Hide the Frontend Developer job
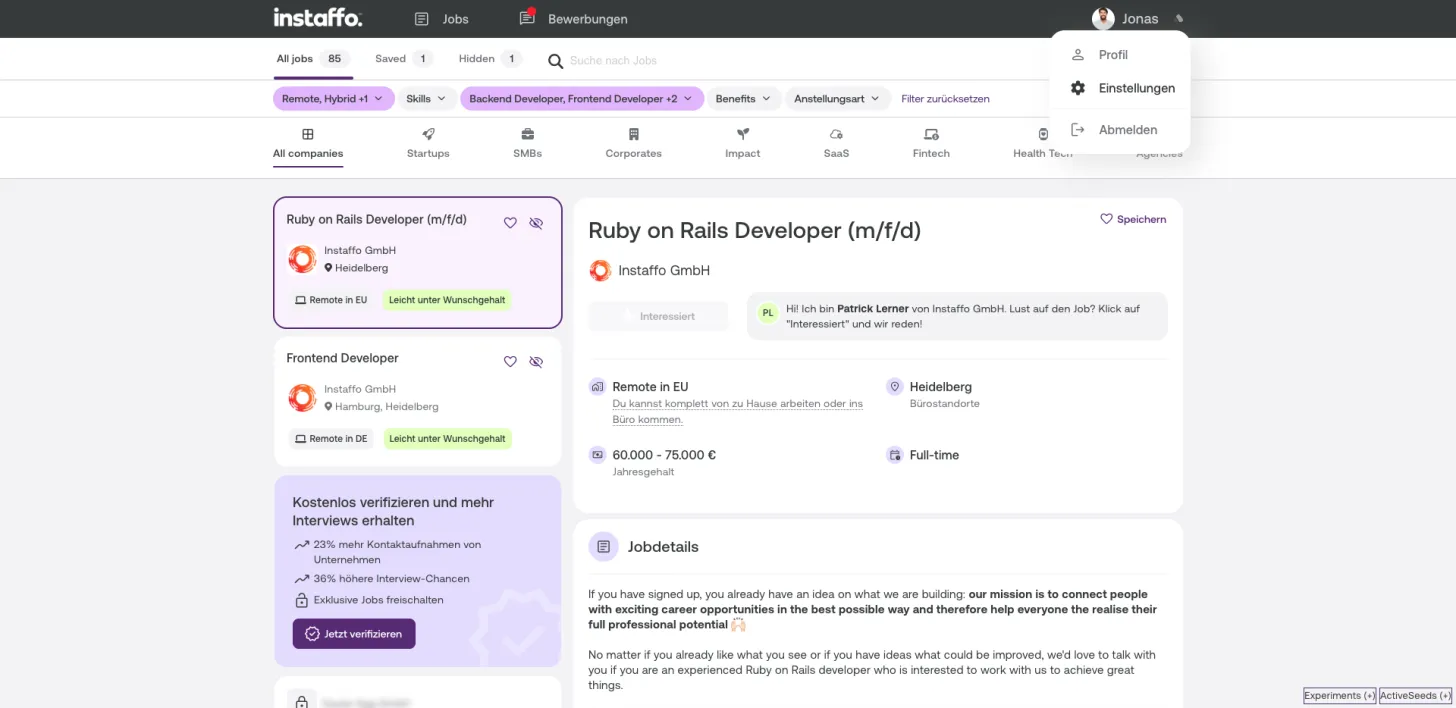The image size is (1456, 708). pos(536,362)
